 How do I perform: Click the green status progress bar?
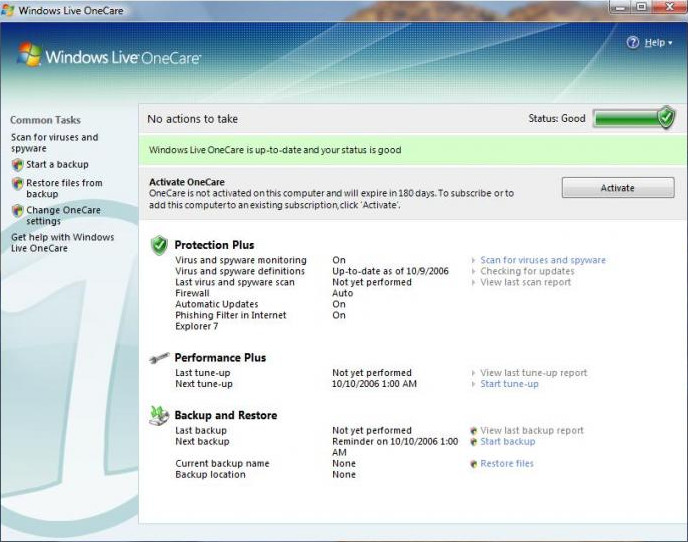[x=627, y=118]
